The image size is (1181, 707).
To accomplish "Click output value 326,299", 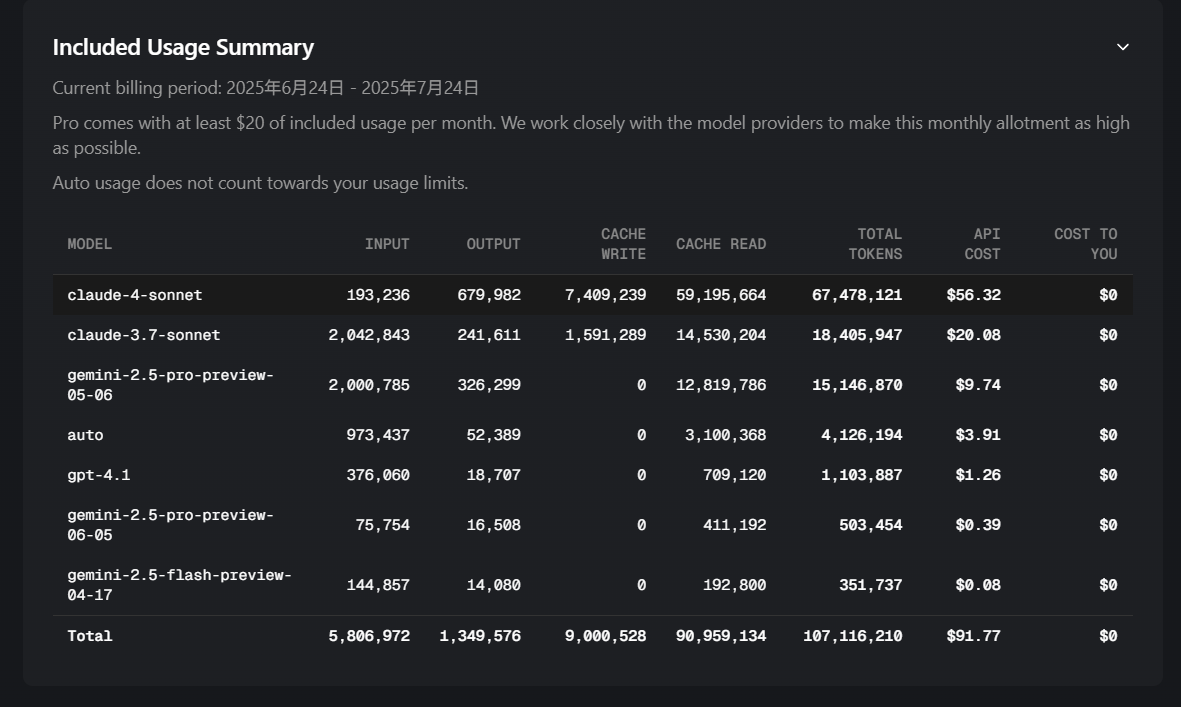I will tap(489, 385).
